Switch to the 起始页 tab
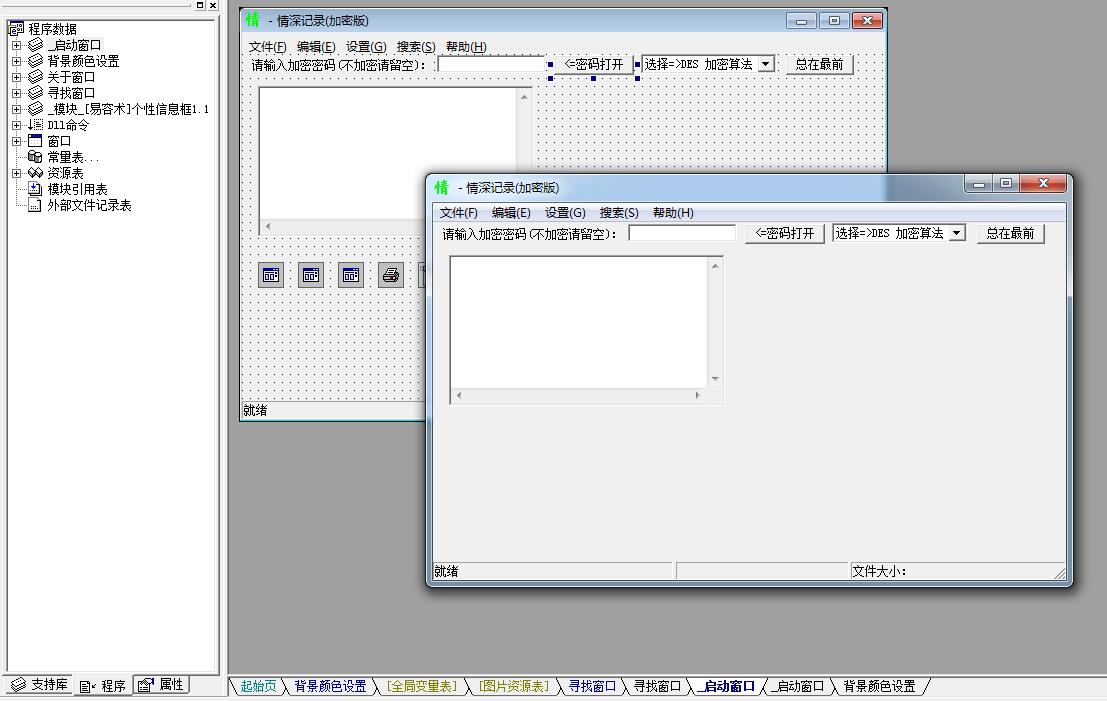Image resolution: width=1107 pixels, height=701 pixels. click(x=258, y=686)
